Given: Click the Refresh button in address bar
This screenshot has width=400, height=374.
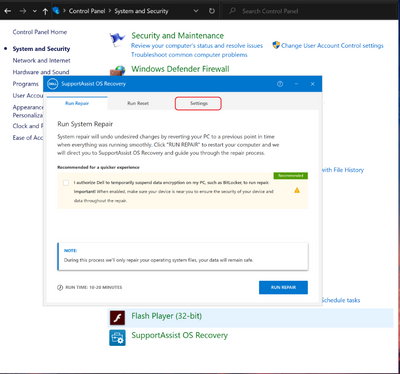Looking at the screenshot, I should pos(212,11).
